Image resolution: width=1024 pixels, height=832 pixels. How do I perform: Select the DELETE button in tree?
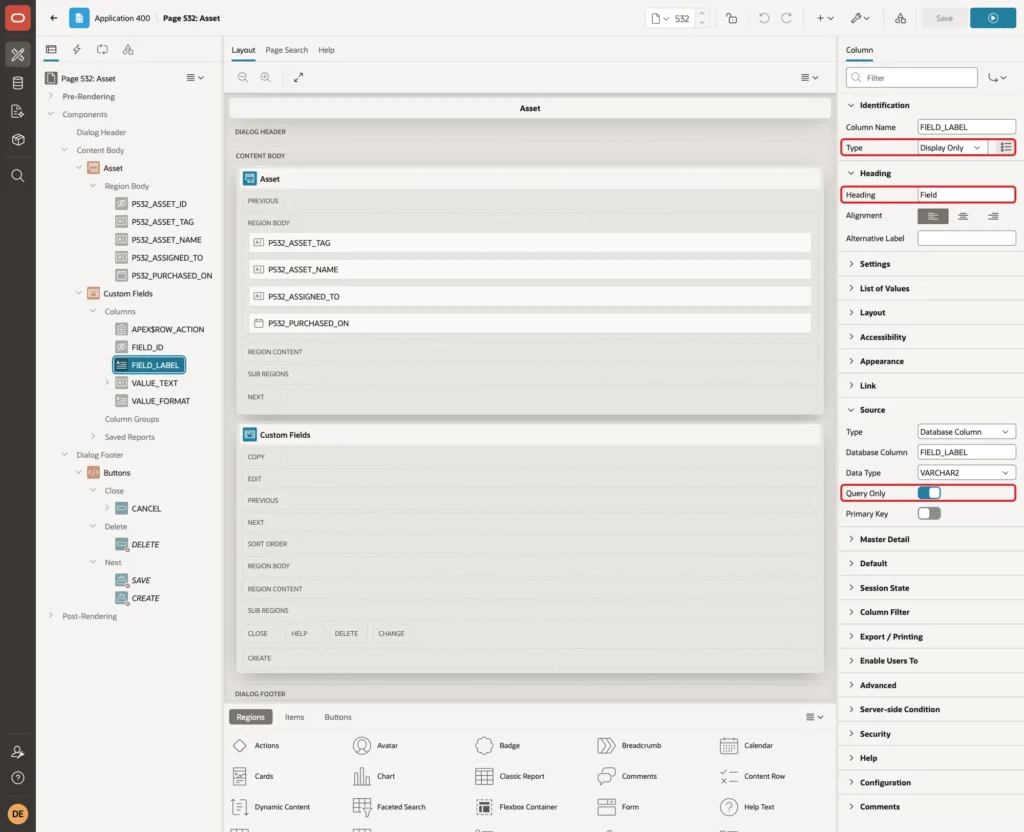tap(145, 544)
